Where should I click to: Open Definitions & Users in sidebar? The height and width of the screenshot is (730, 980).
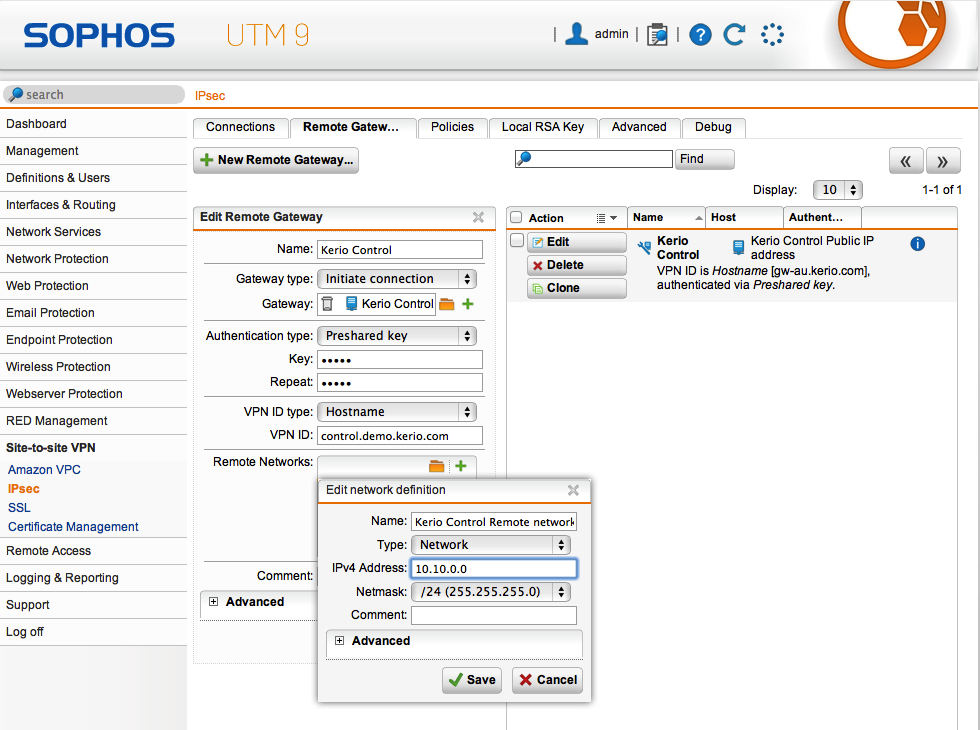pos(94,178)
